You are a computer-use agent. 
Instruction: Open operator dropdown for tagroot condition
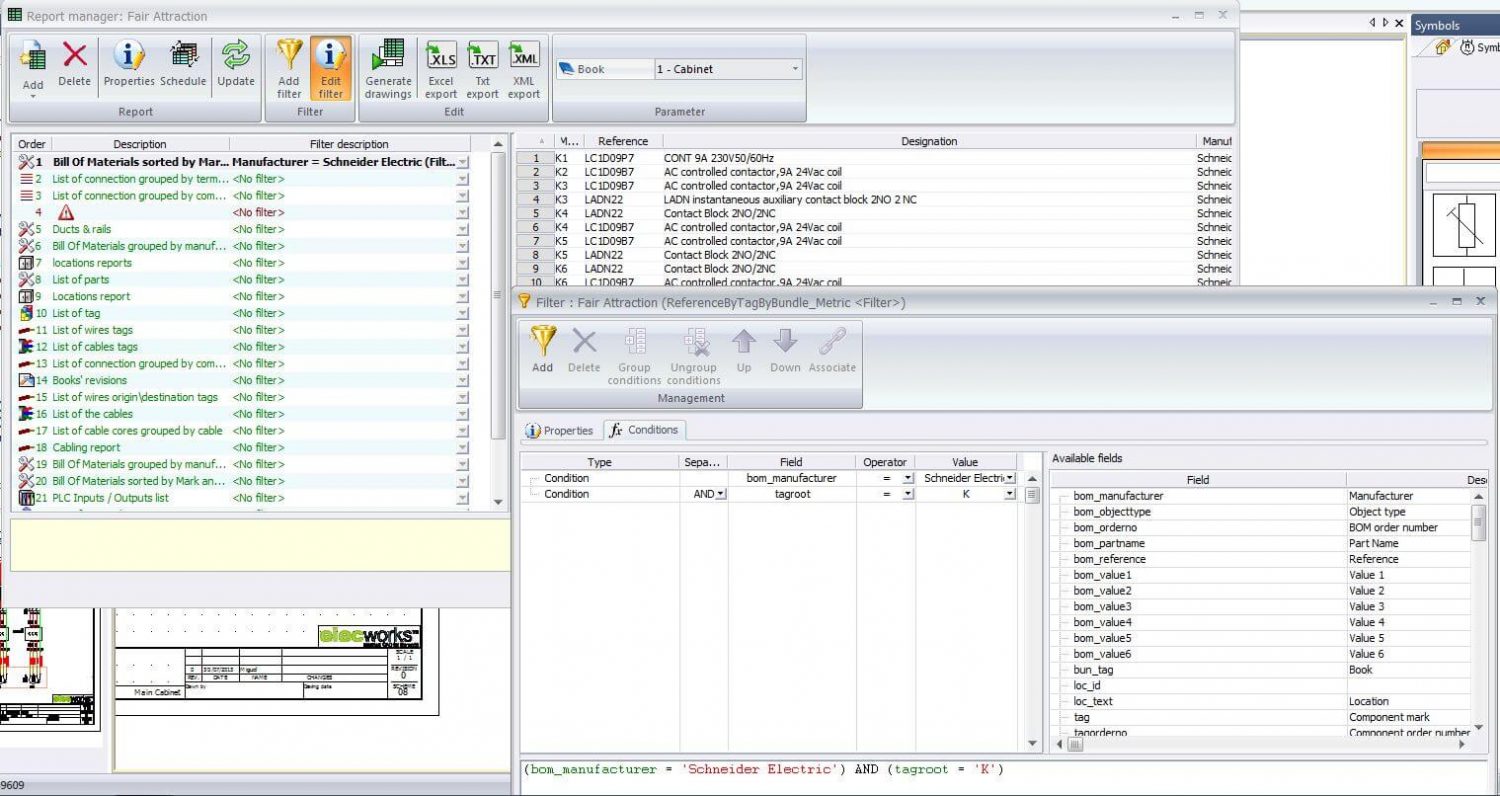pyautogui.click(x=908, y=494)
